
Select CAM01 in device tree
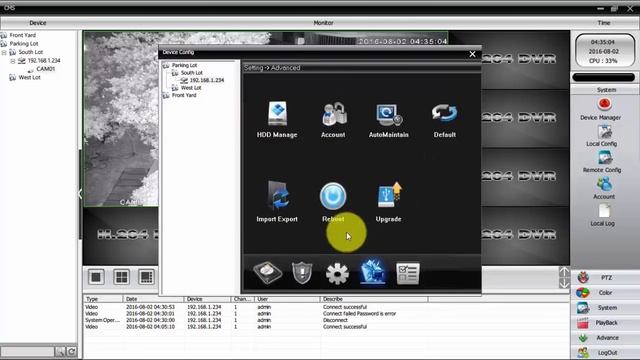[x=46, y=69]
